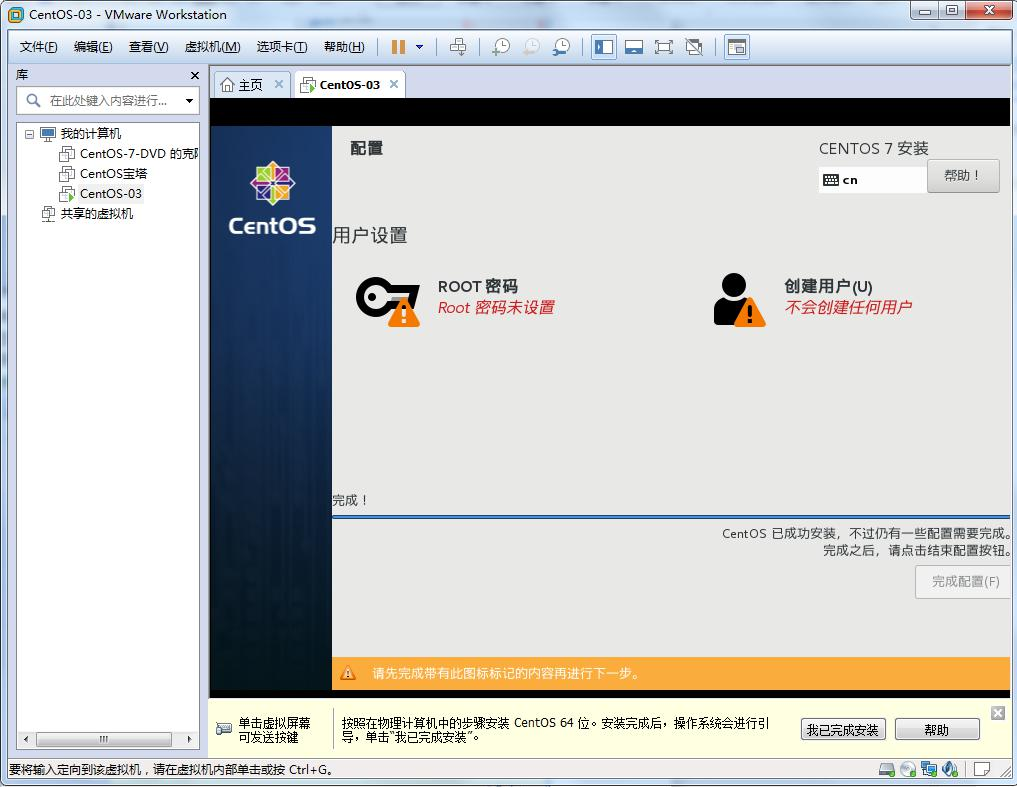Screen dimensions: 1017x787
Task: Open the 查看(V) menu
Action: pos(149,47)
